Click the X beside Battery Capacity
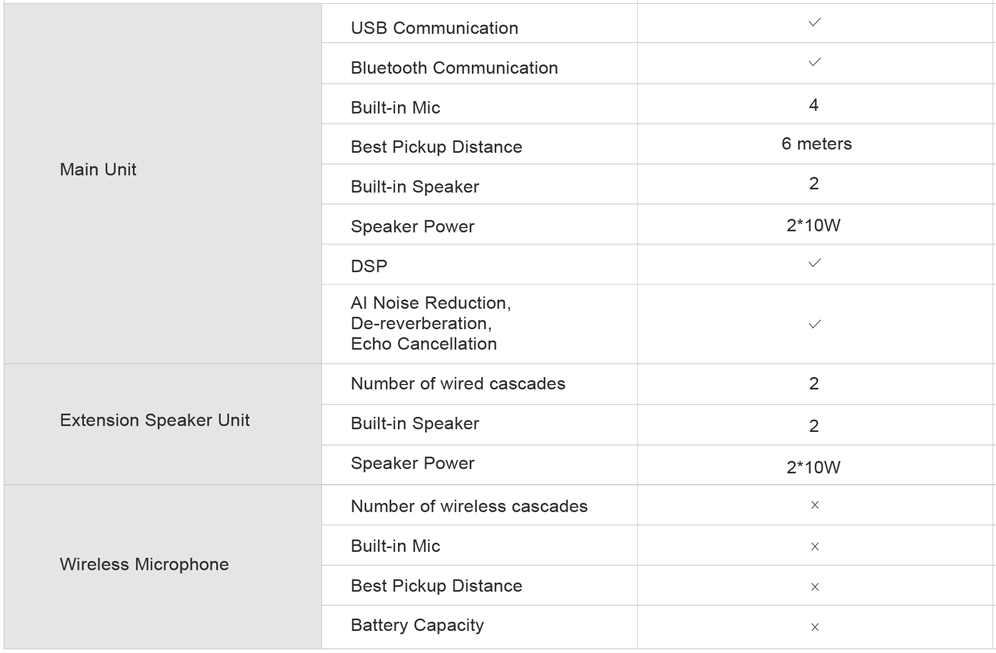The height and width of the screenshot is (653, 996). pos(815,627)
